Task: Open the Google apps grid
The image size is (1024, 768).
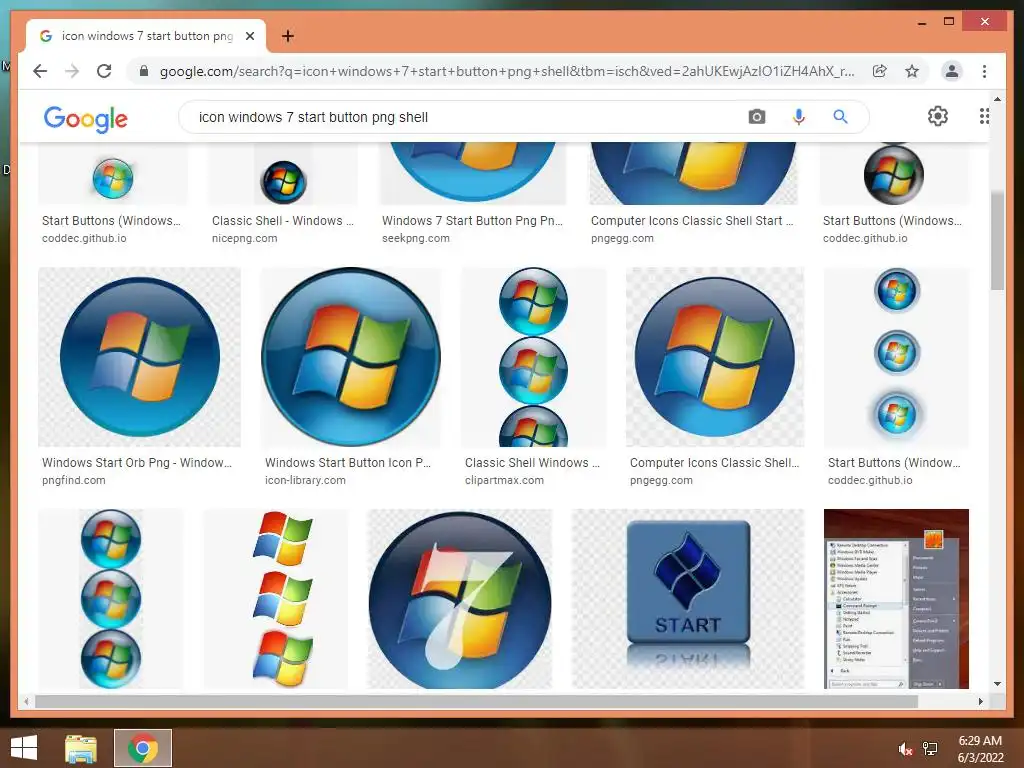Action: [x=984, y=116]
